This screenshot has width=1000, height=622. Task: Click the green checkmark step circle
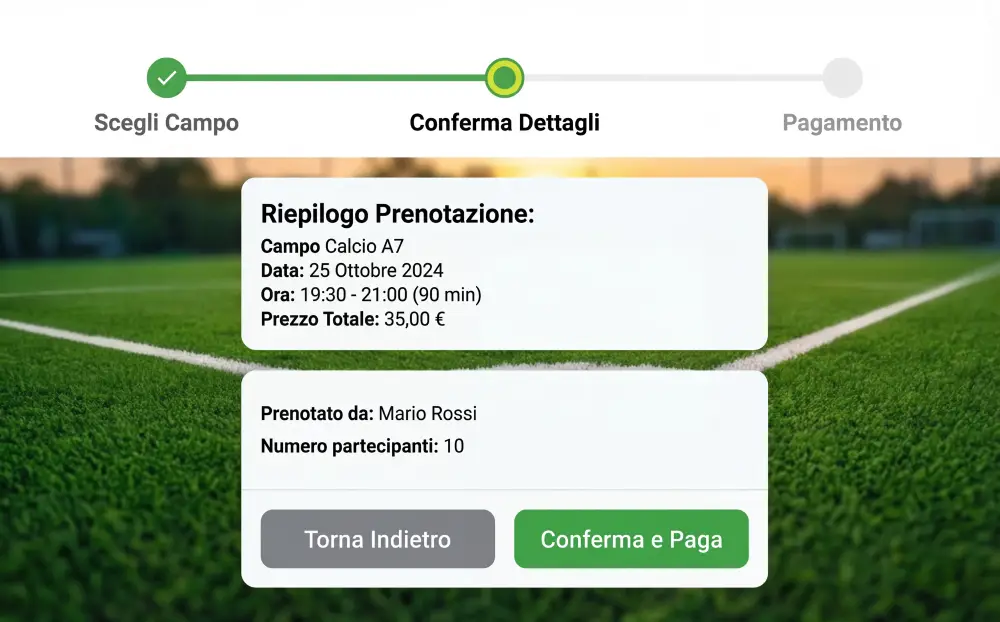[167, 78]
